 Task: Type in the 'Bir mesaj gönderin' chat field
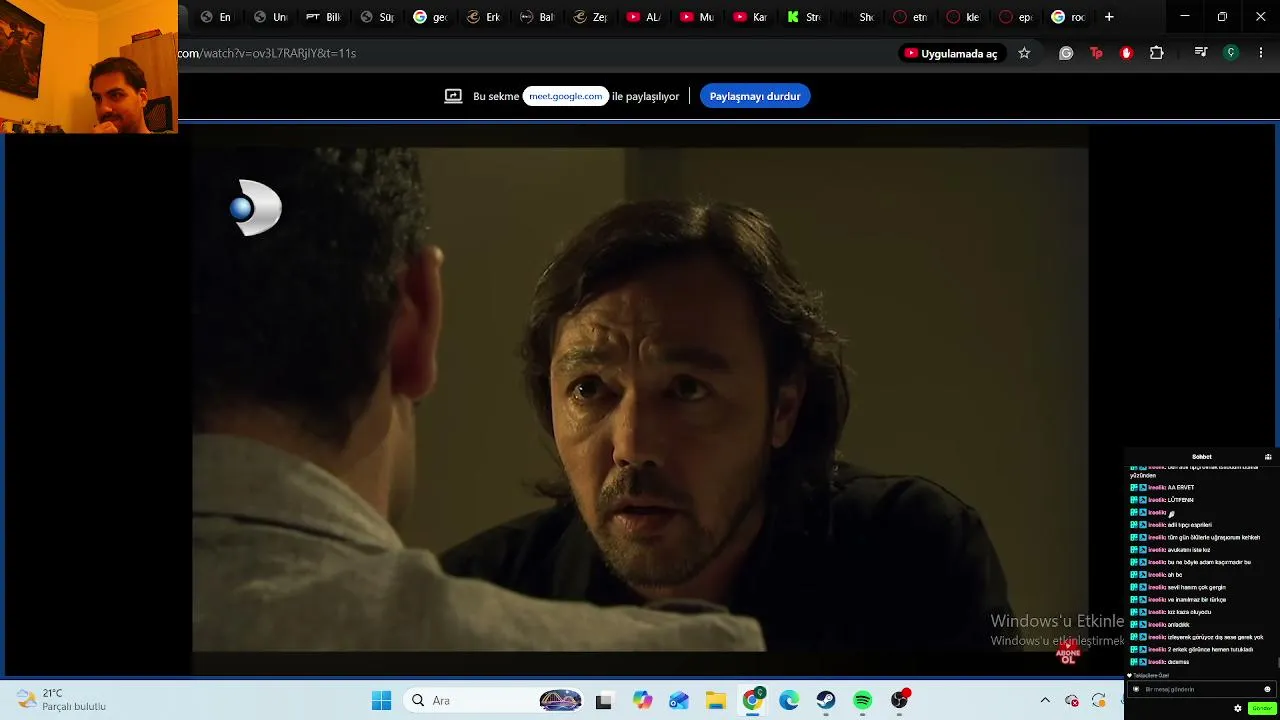point(1201,689)
